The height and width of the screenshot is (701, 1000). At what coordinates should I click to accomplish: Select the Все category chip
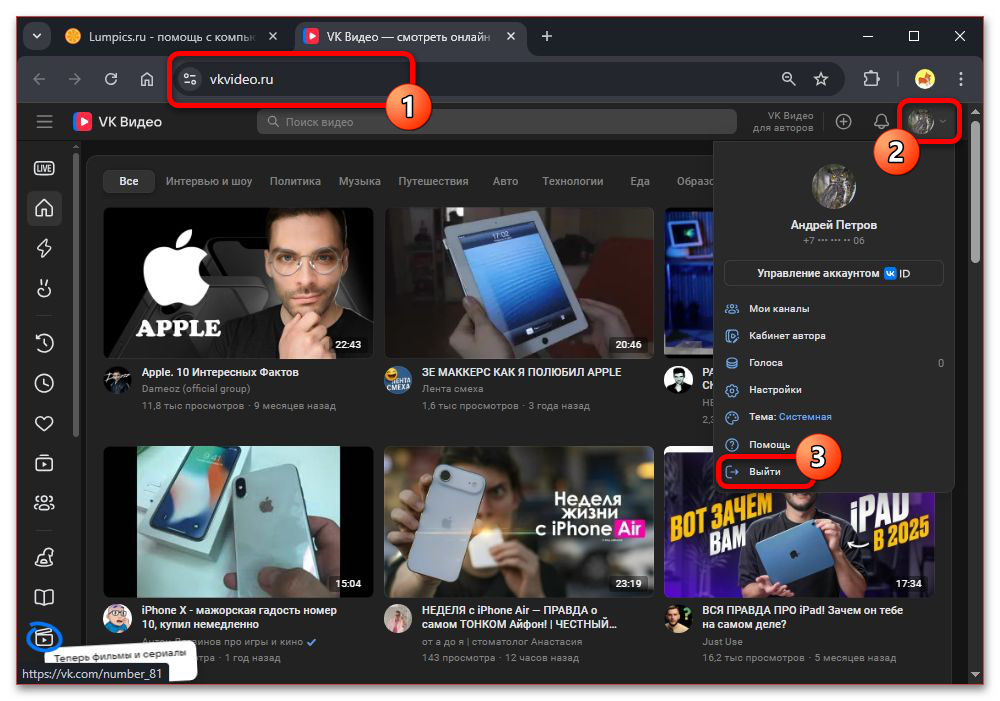click(x=129, y=181)
